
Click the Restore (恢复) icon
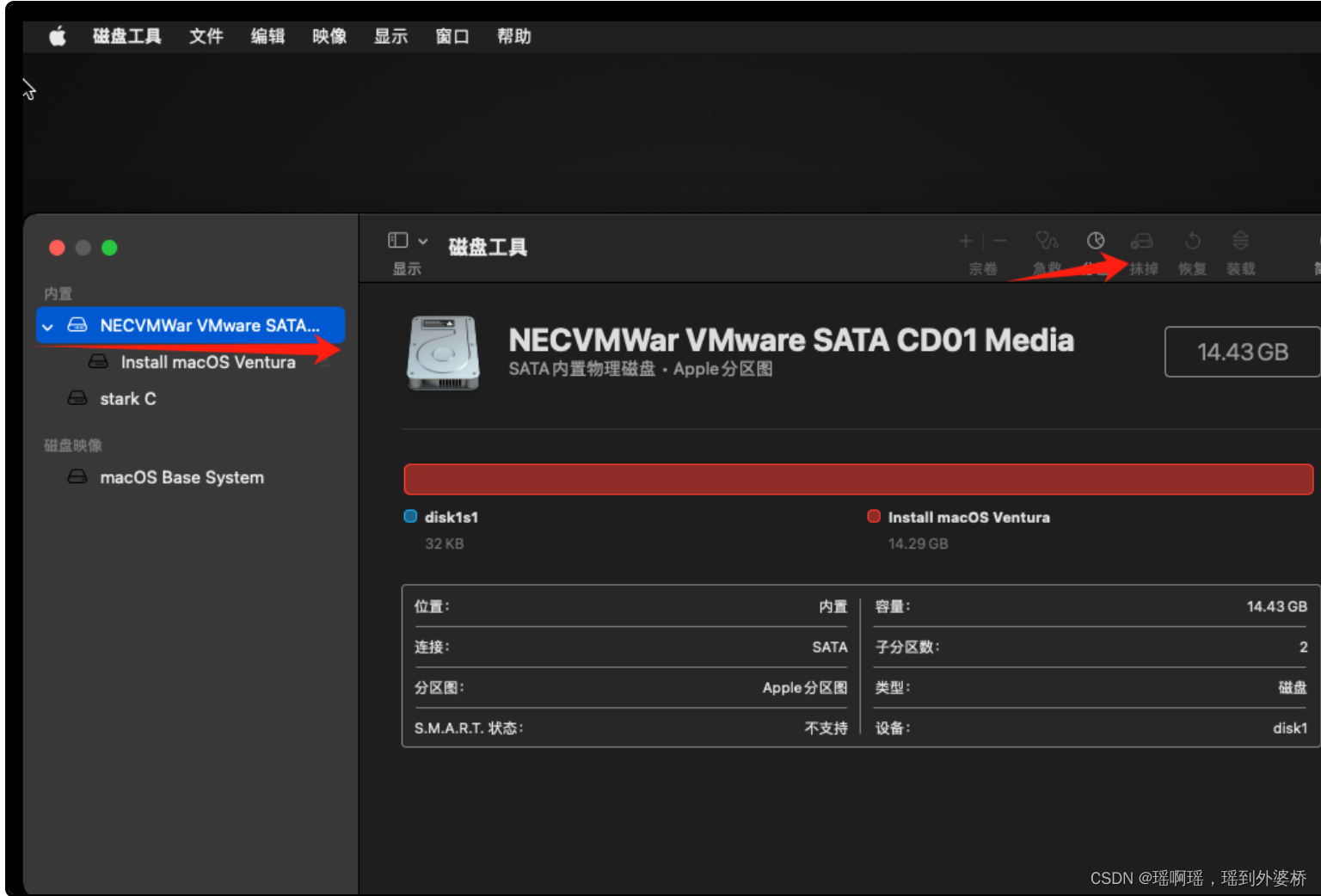click(1193, 240)
